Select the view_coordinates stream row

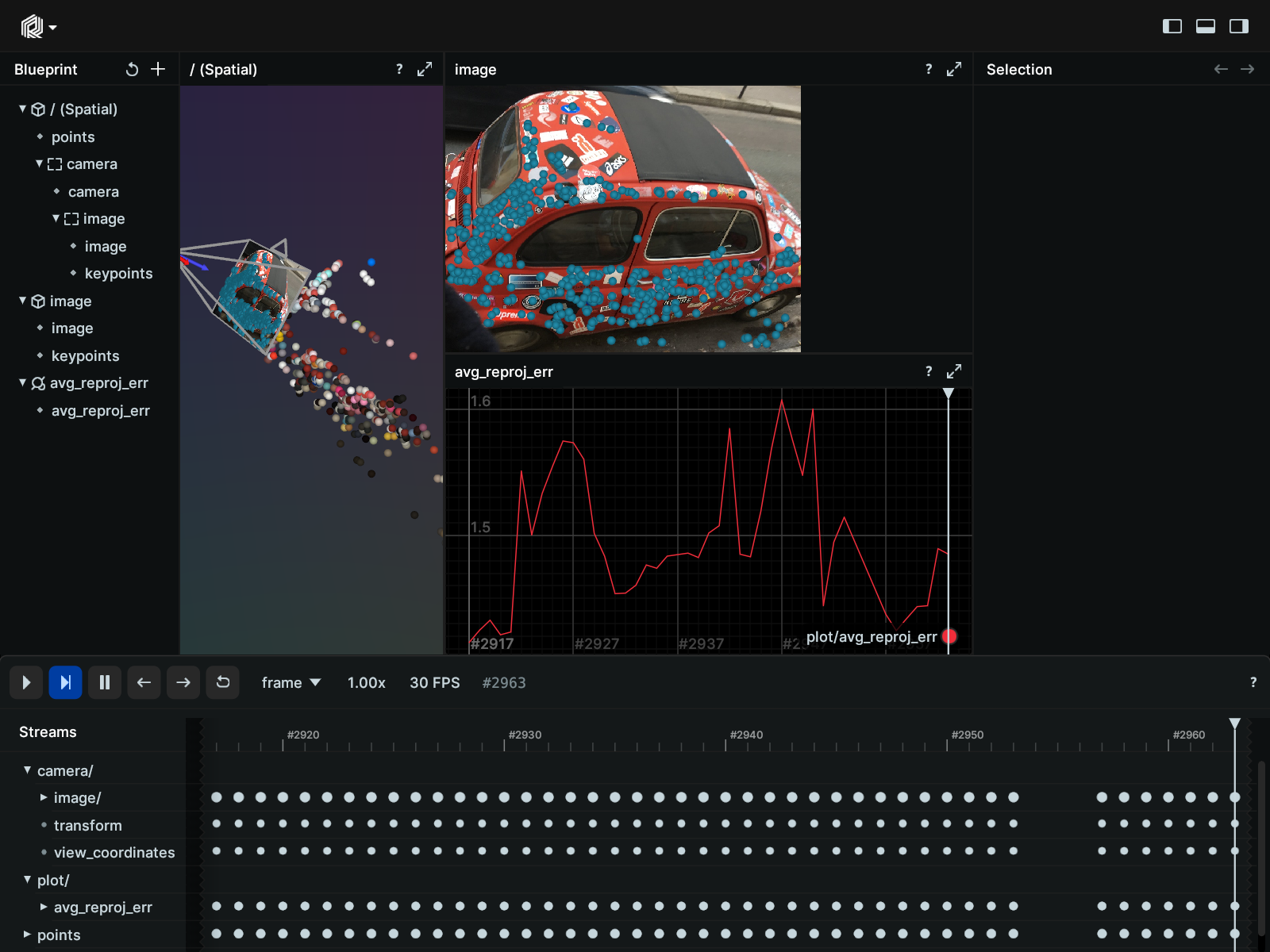pos(114,852)
